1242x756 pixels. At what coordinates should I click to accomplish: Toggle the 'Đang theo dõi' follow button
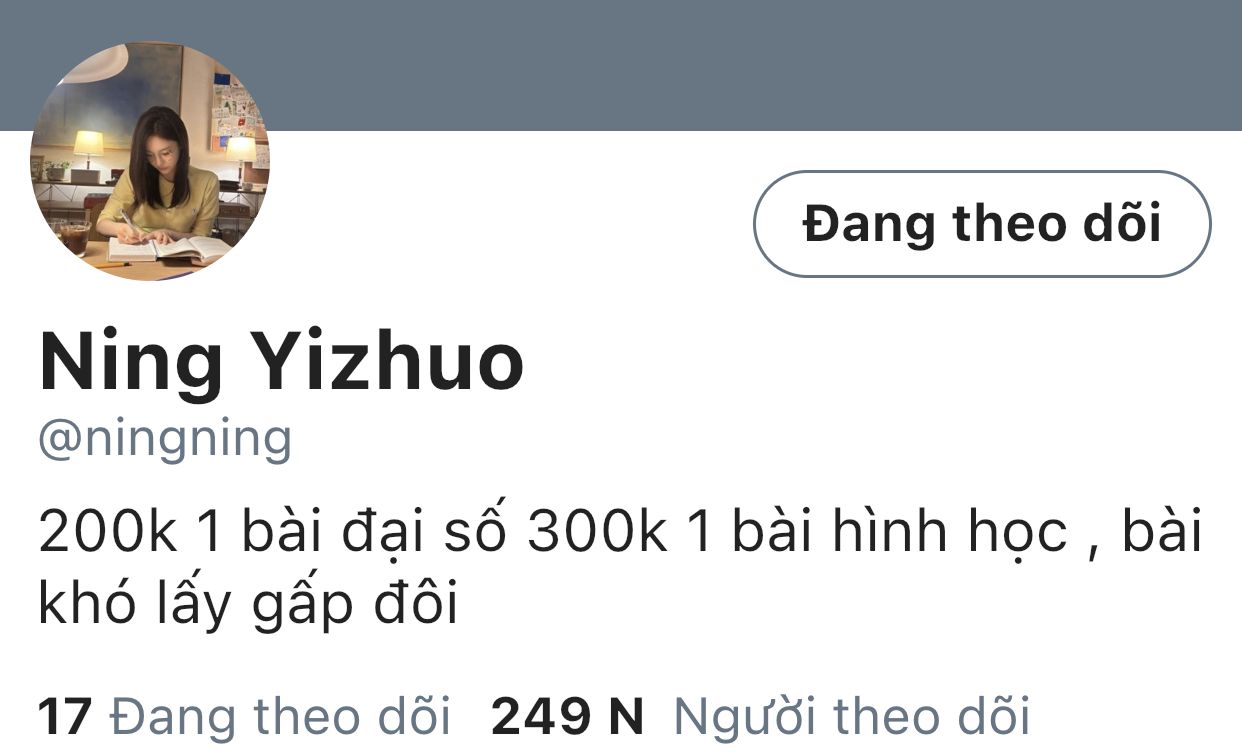coord(982,223)
